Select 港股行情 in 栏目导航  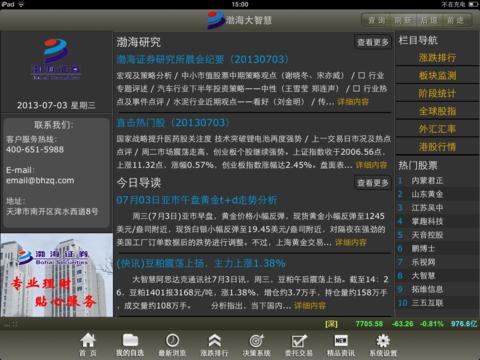(x=437, y=147)
